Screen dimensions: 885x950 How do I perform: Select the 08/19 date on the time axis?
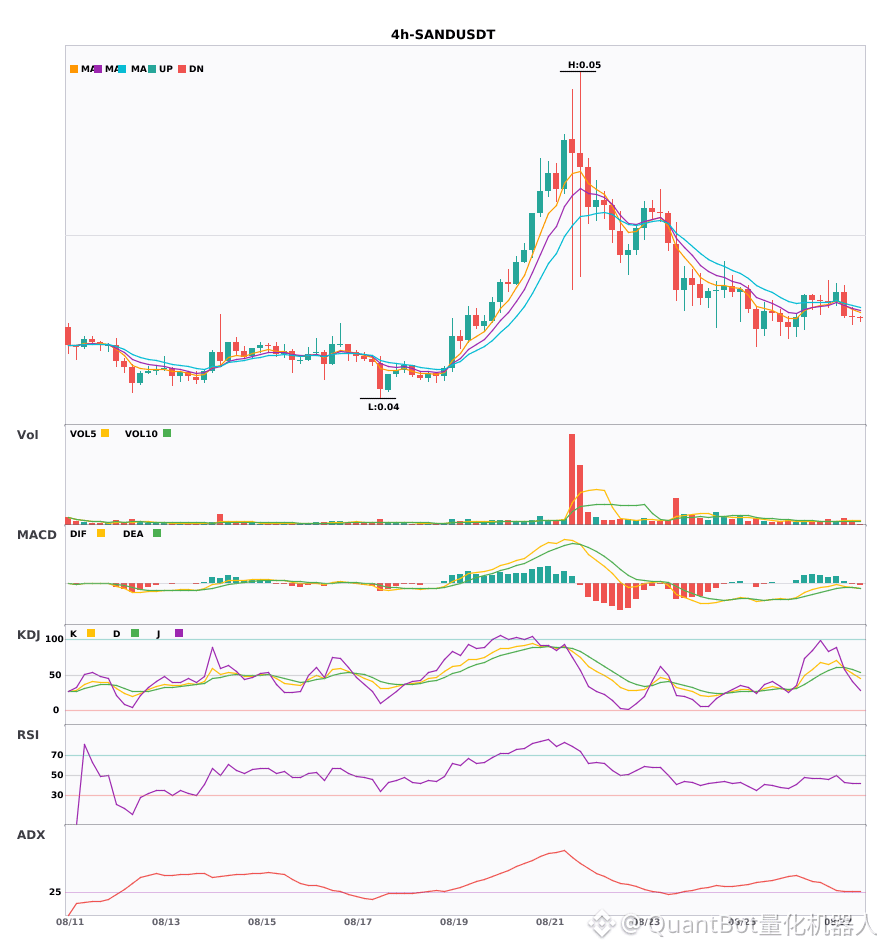coord(454,922)
